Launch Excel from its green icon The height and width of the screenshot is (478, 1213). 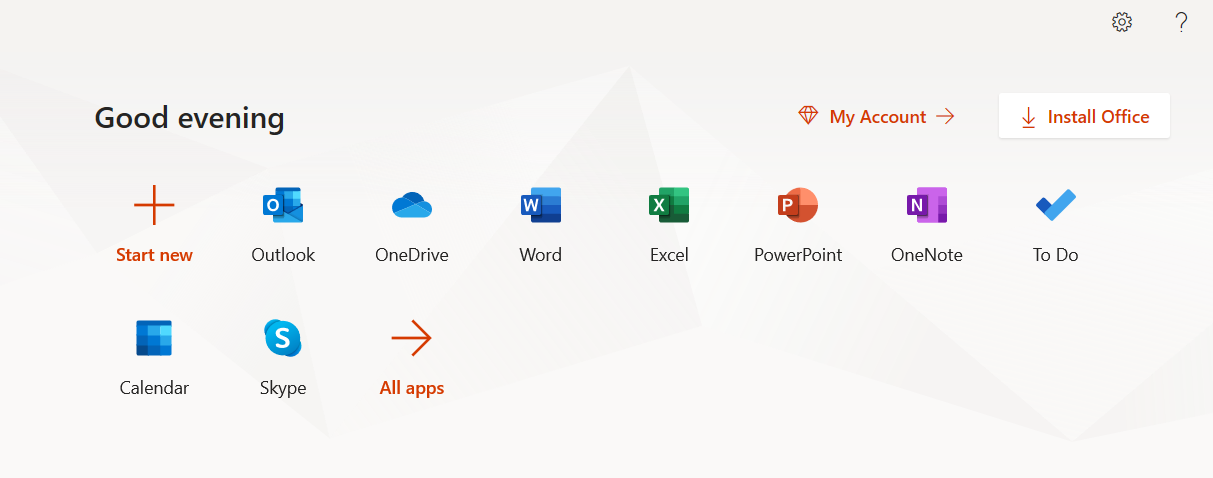click(x=669, y=205)
